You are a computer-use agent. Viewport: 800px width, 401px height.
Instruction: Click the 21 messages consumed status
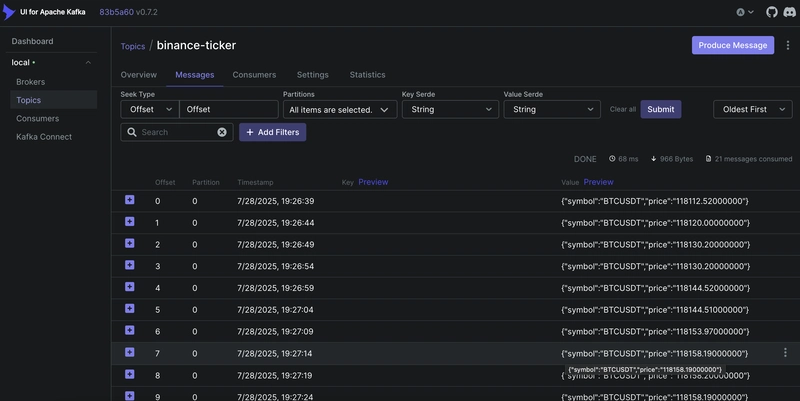point(748,159)
